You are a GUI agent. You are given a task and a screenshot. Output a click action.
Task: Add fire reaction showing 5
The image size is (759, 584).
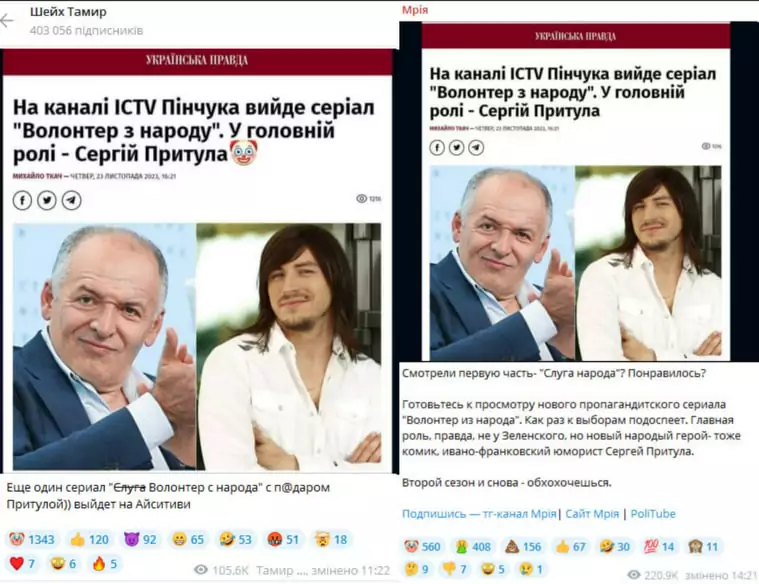(x=105, y=564)
